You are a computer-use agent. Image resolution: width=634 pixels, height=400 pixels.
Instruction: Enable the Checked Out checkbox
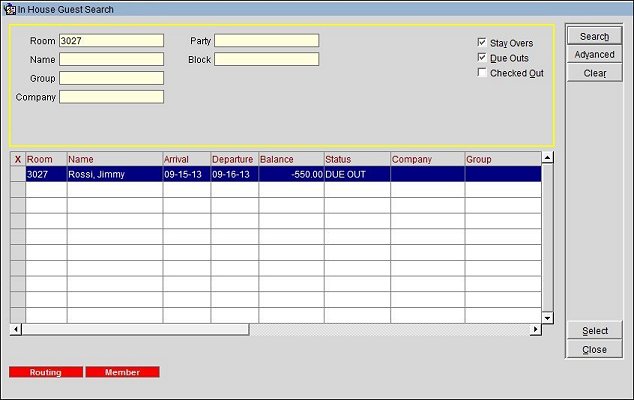pyautogui.click(x=483, y=73)
